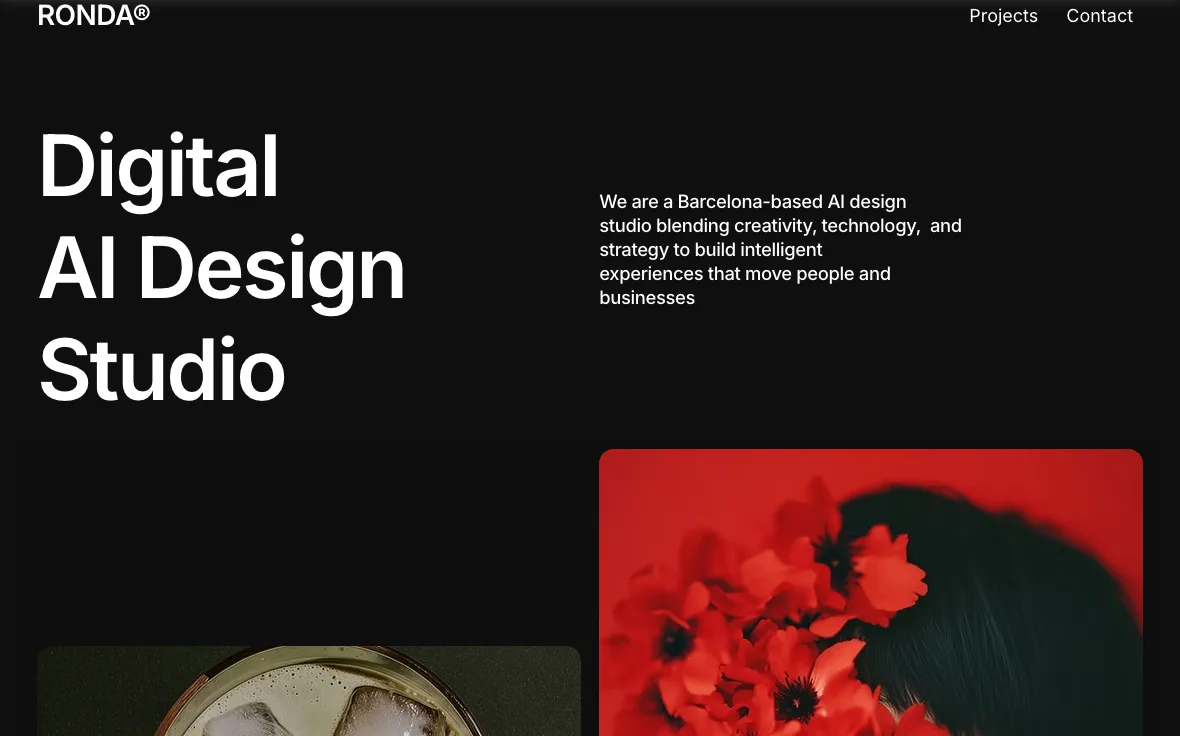Open the red flowers project image
Image resolution: width=1180 pixels, height=736 pixels.
pos(871,592)
